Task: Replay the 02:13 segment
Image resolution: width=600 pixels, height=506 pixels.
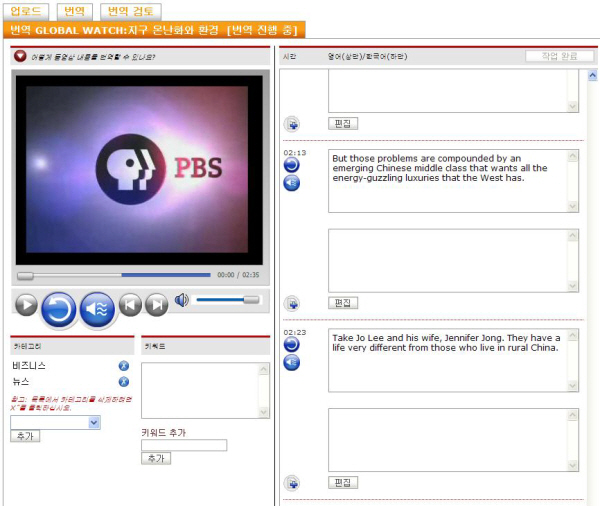Action: pyautogui.click(x=292, y=165)
